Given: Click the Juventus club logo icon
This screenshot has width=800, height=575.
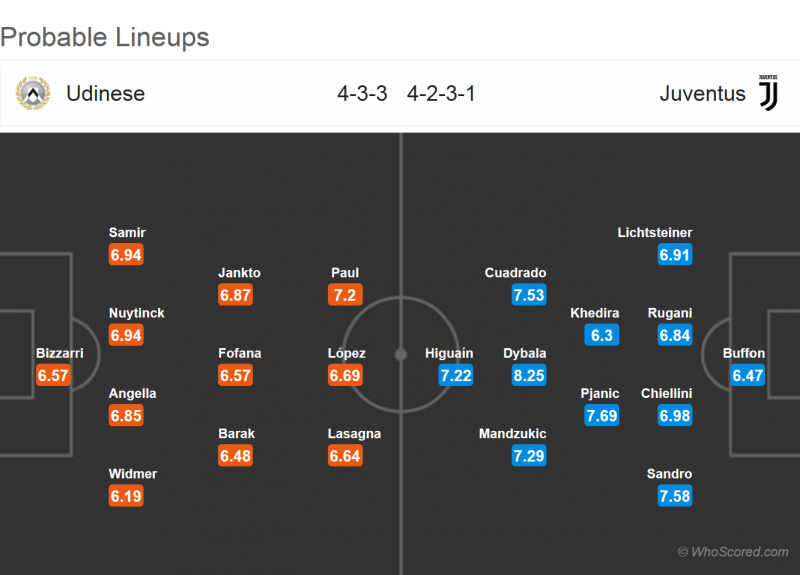Looking at the screenshot, I should [768, 93].
